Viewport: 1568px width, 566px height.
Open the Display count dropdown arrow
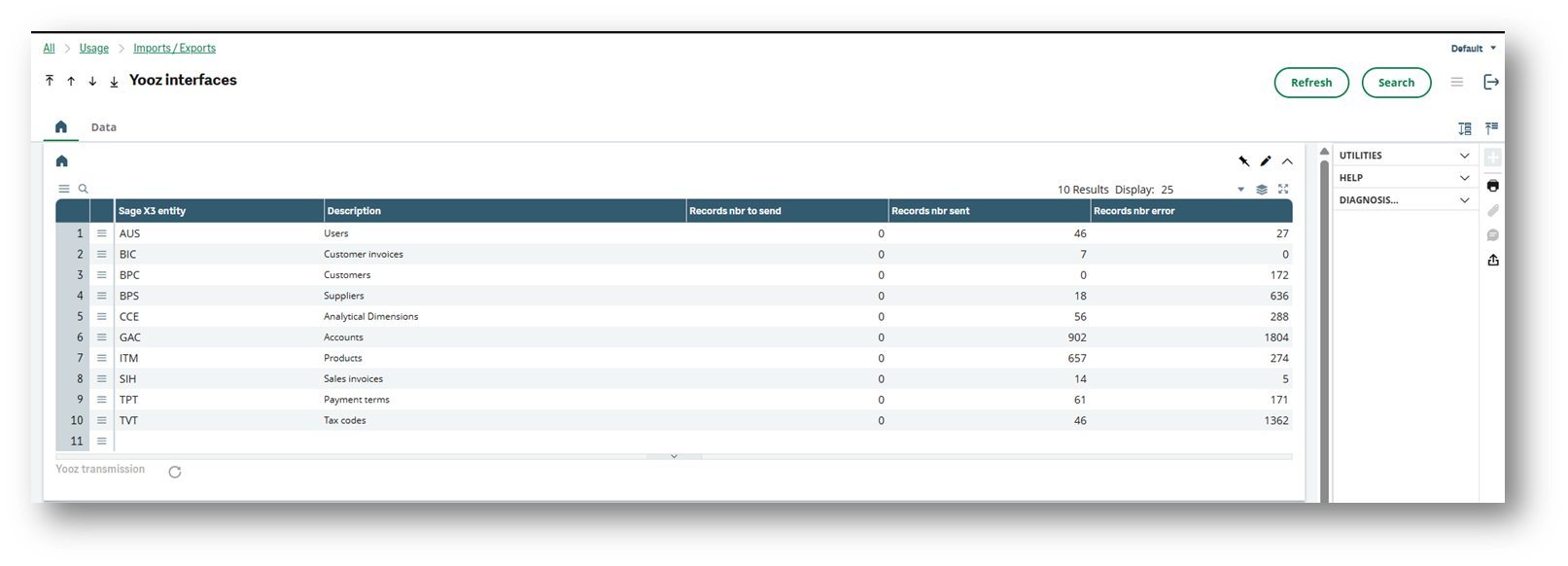[1240, 190]
